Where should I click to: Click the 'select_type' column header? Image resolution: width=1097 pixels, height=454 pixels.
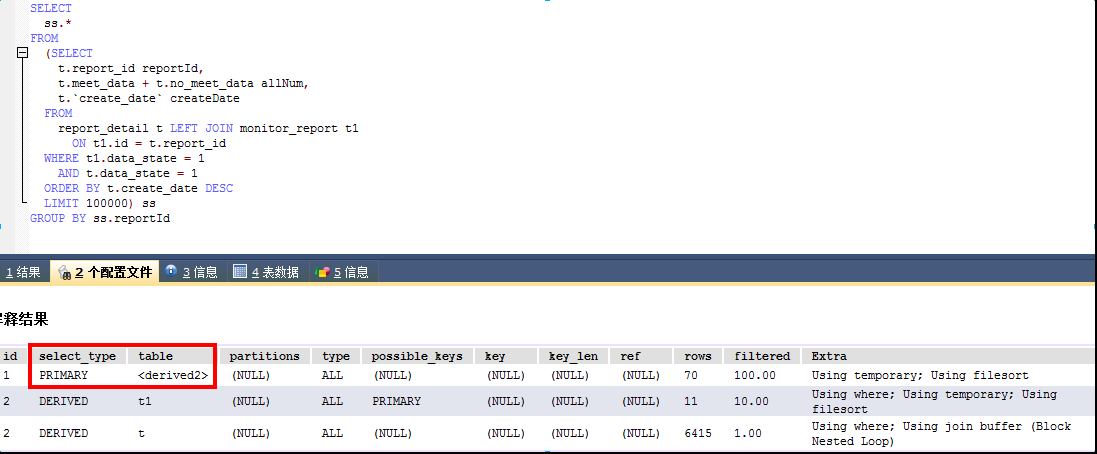[x=77, y=356]
